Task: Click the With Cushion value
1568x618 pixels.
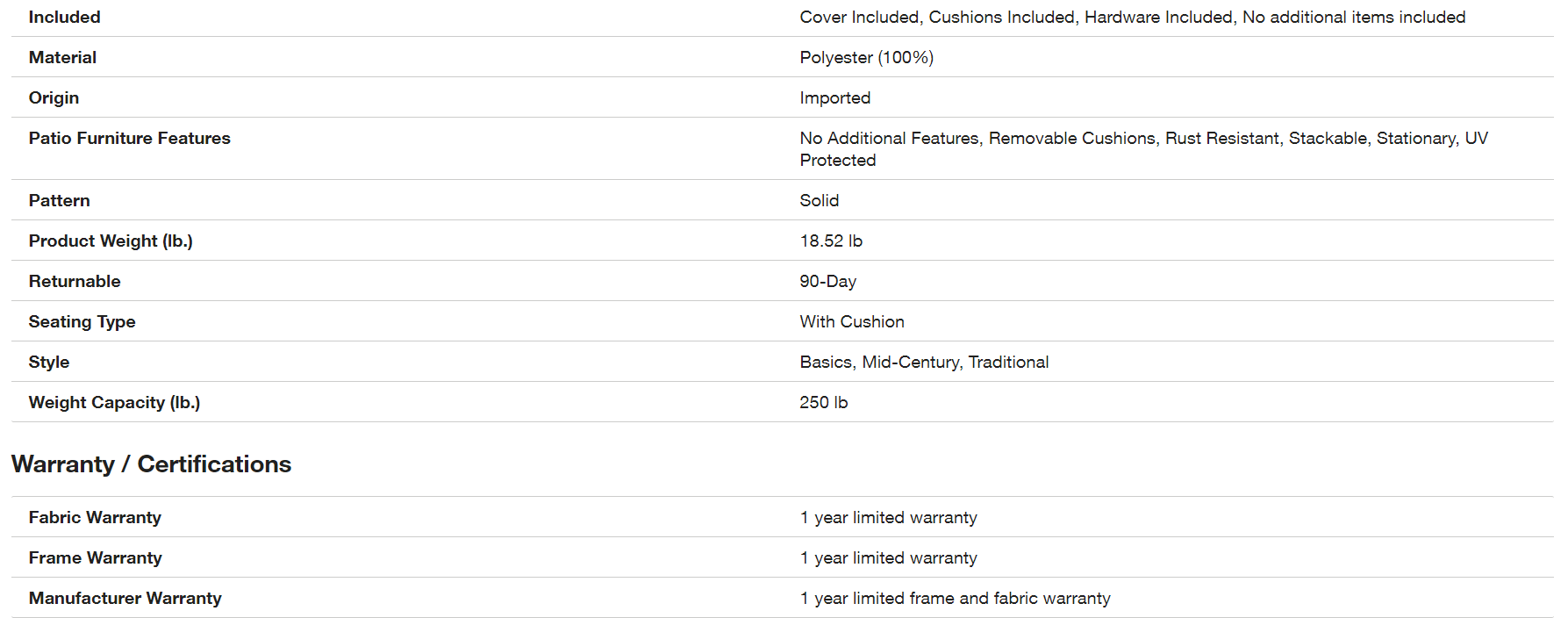Action: click(851, 321)
